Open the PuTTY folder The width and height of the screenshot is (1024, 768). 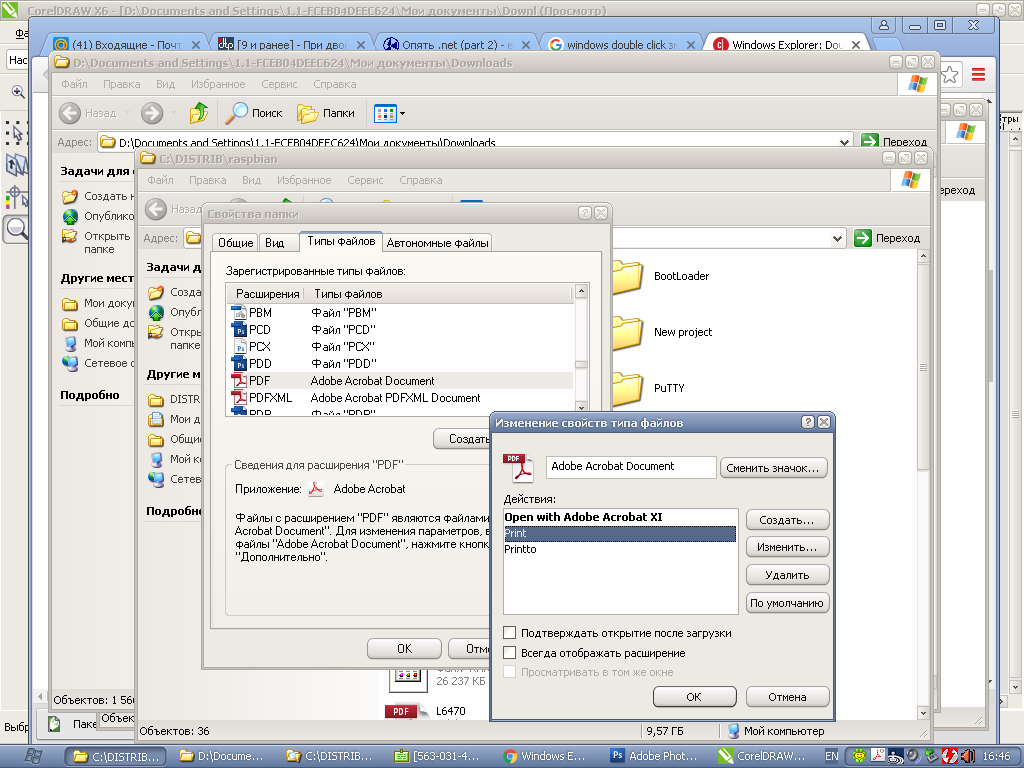click(x=649, y=389)
